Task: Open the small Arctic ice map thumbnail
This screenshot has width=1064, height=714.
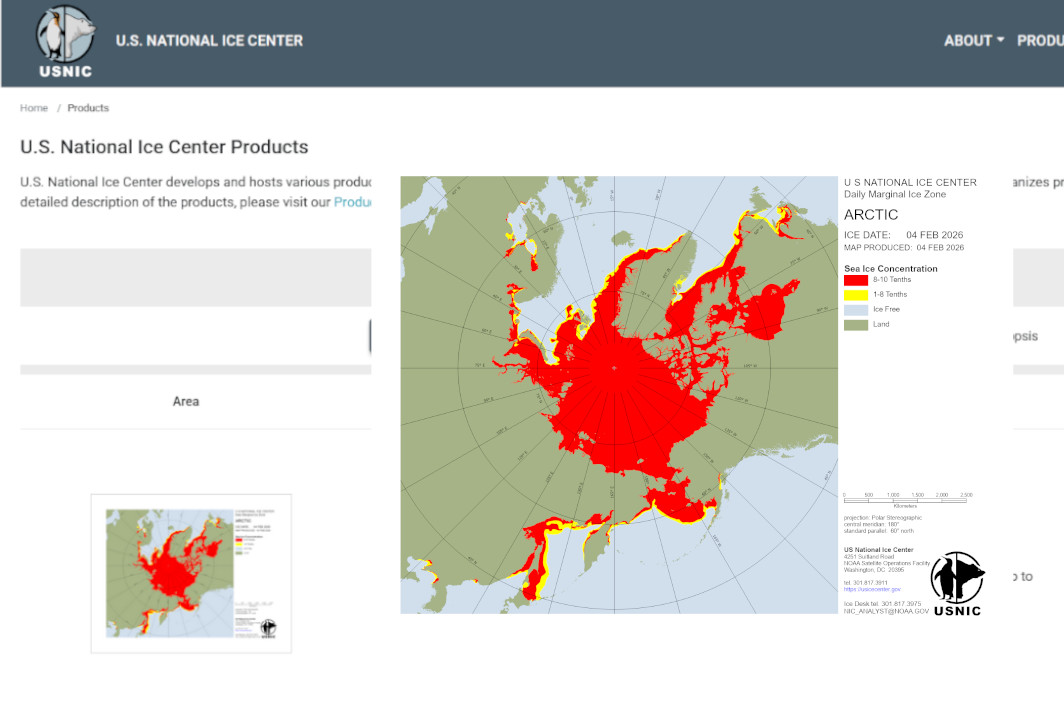Action: coord(191,574)
